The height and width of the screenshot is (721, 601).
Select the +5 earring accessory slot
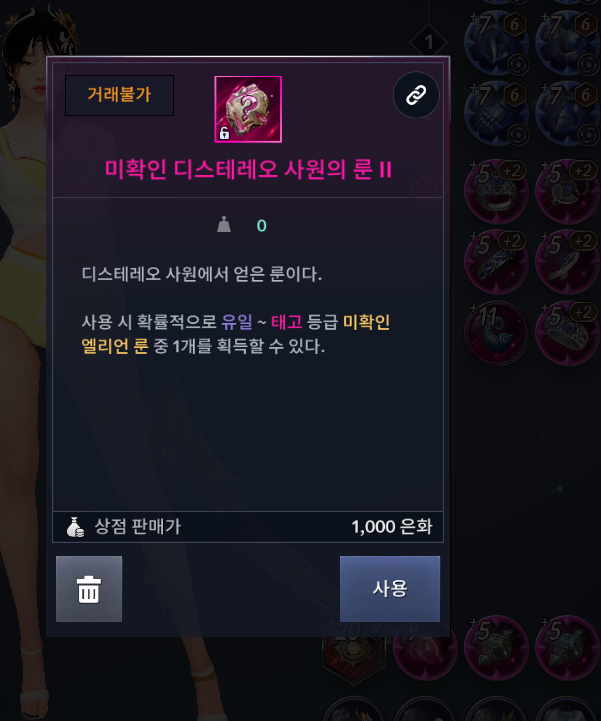(568, 262)
